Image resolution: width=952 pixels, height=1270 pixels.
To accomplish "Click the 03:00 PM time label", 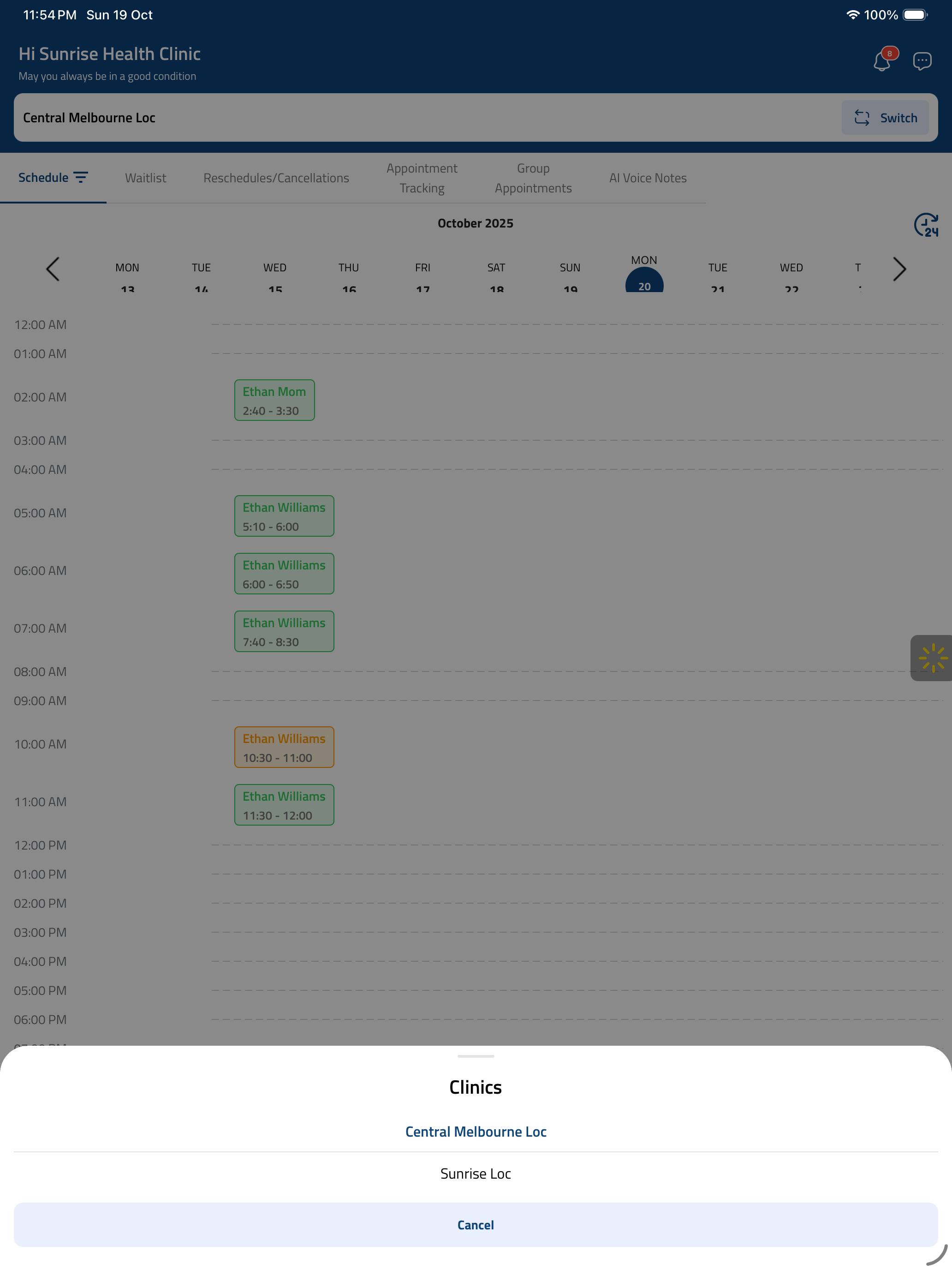I will [x=40, y=932].
